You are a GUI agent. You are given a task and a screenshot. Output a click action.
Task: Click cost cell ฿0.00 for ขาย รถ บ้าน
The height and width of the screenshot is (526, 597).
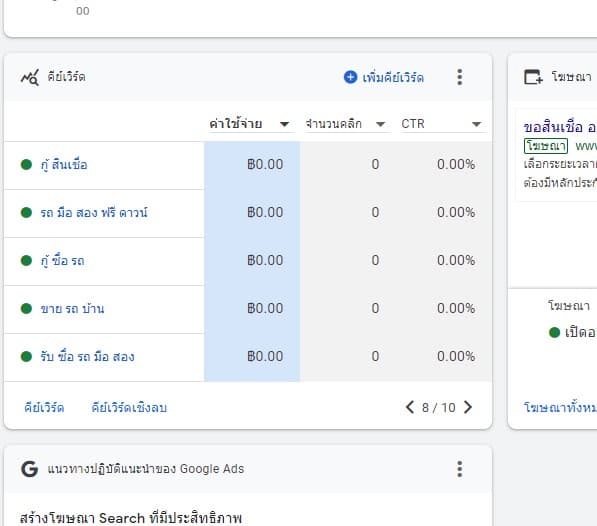pos(265,308)
